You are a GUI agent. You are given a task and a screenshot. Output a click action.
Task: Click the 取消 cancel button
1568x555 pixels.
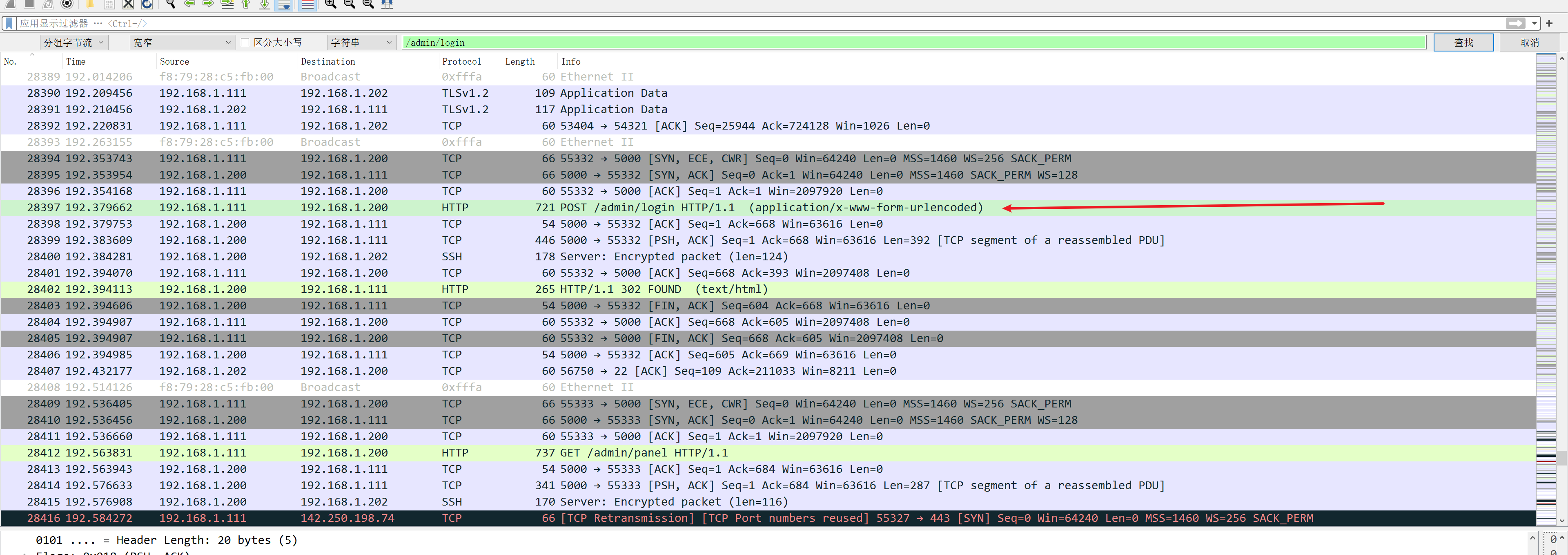[1529, 42]
